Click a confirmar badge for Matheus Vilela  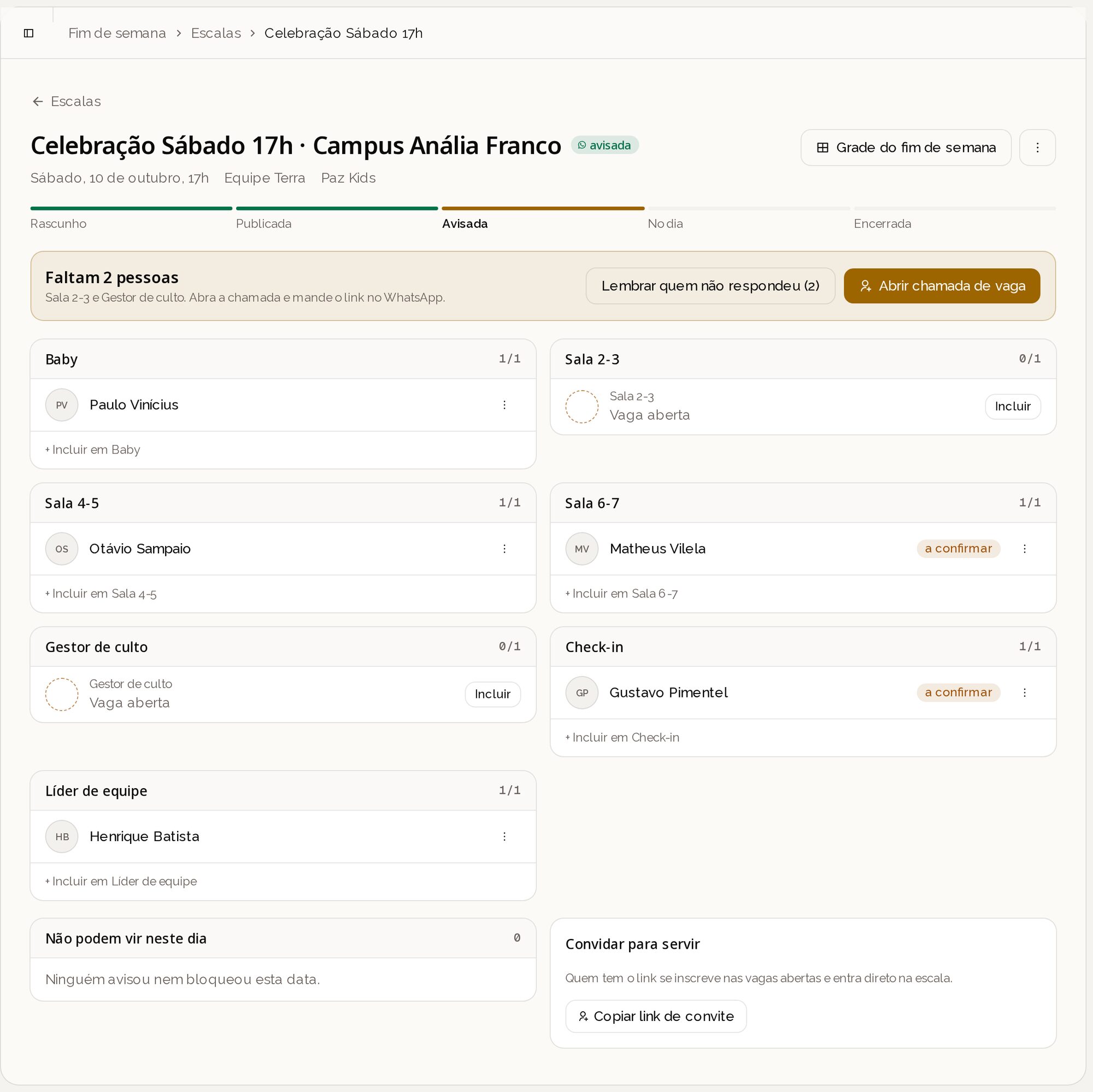click(x=958, y=548)
